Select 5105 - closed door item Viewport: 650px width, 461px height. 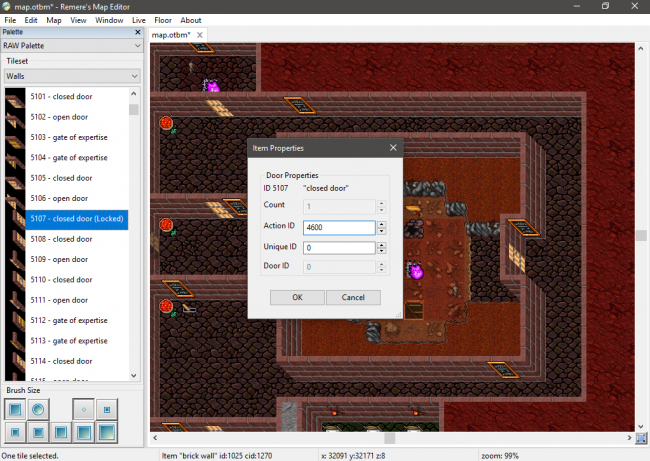77,178
